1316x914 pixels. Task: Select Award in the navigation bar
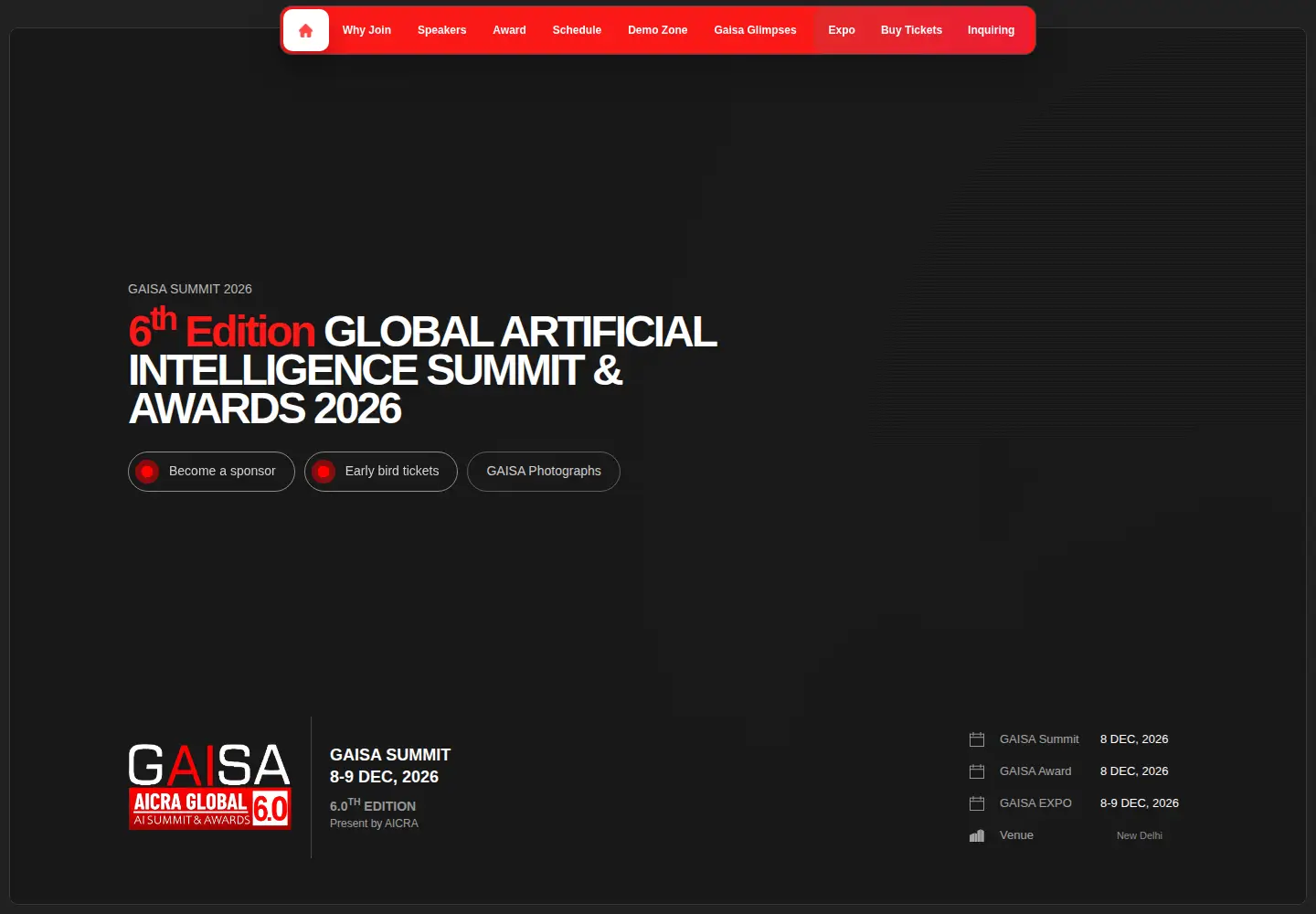pos(509,30)
